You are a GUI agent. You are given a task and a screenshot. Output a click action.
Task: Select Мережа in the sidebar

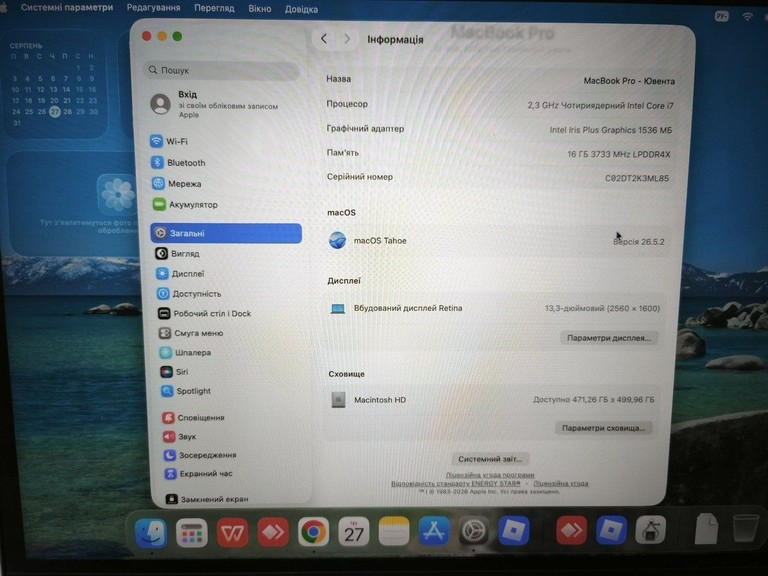[177, 184]
